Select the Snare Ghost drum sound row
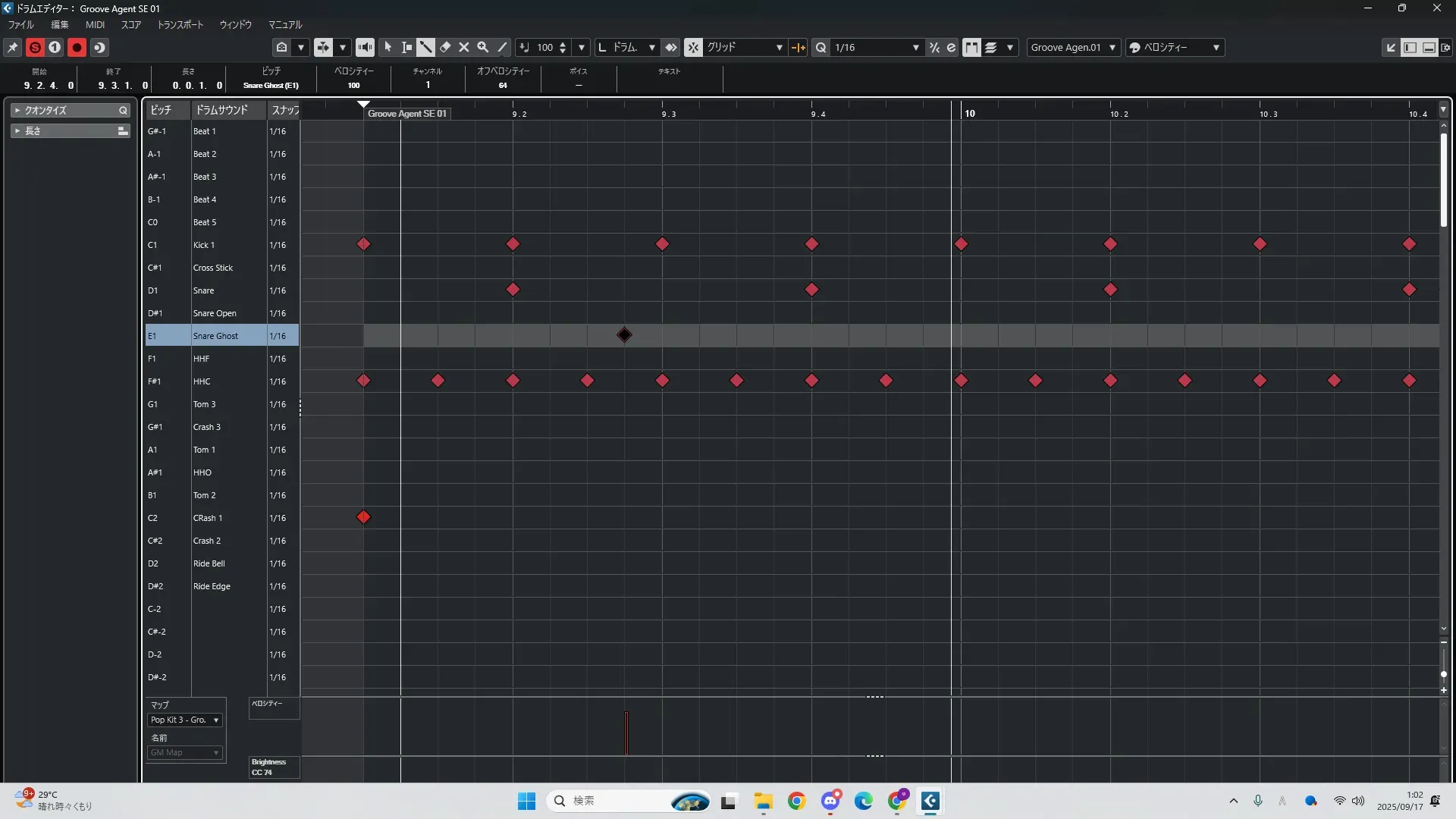 coord(215,335)
